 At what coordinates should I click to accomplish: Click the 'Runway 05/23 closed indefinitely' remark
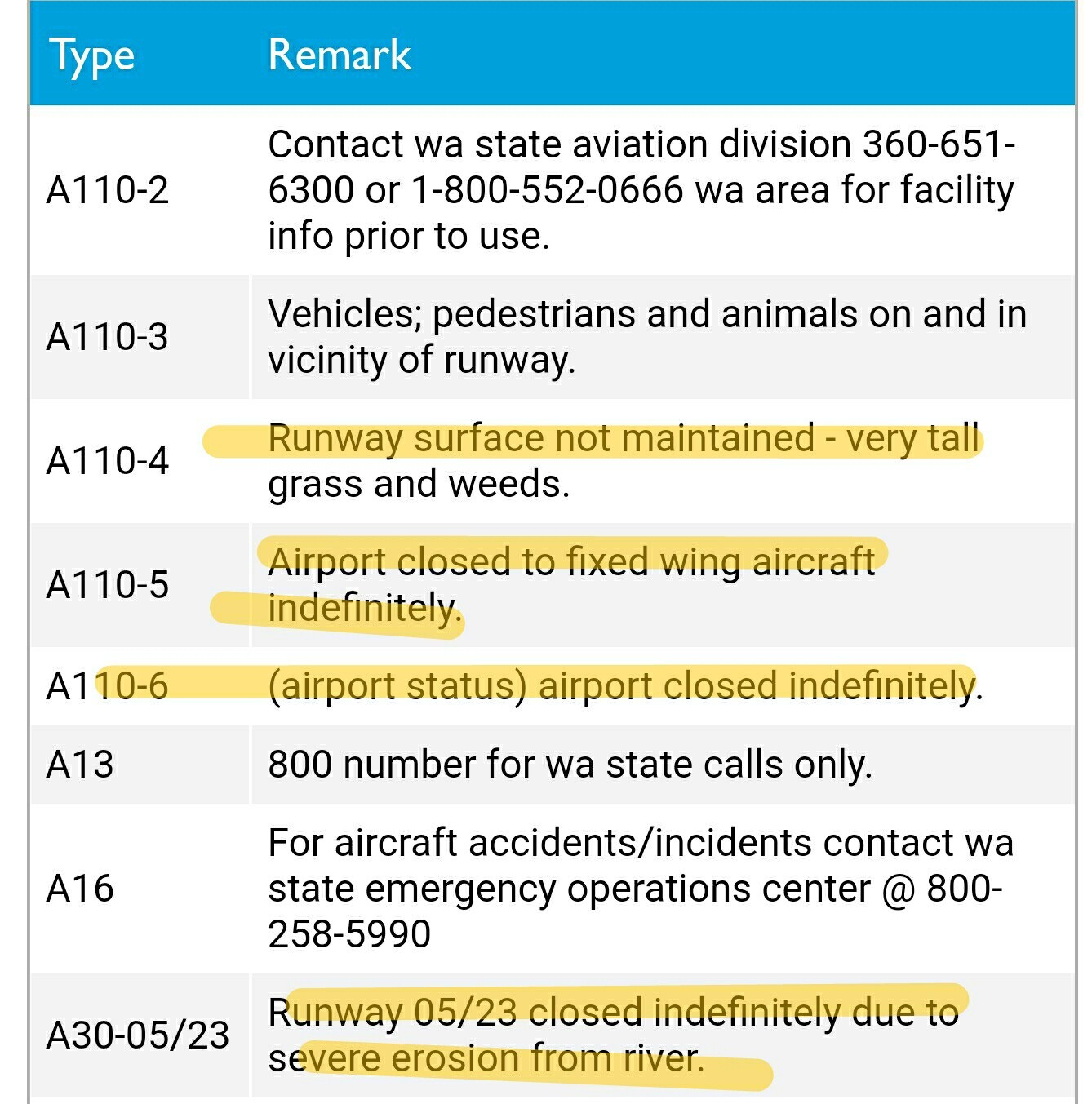click(612, 1013)
